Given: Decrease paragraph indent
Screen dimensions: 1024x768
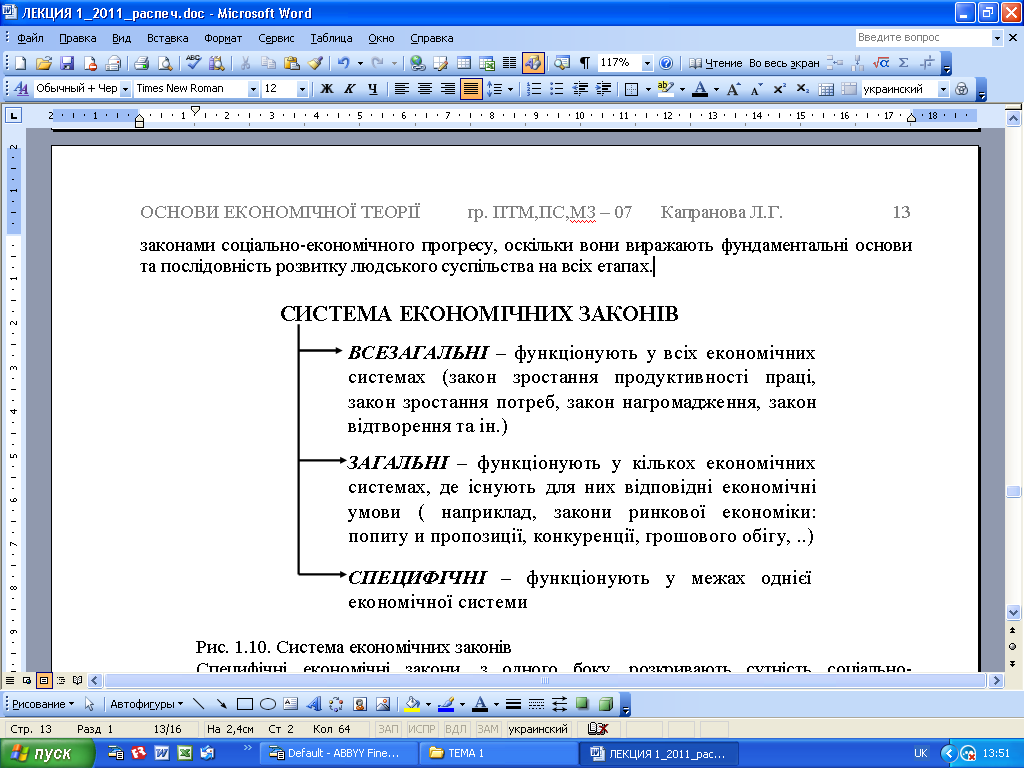Looking at the screenshot, I should (x=580, y=89).
